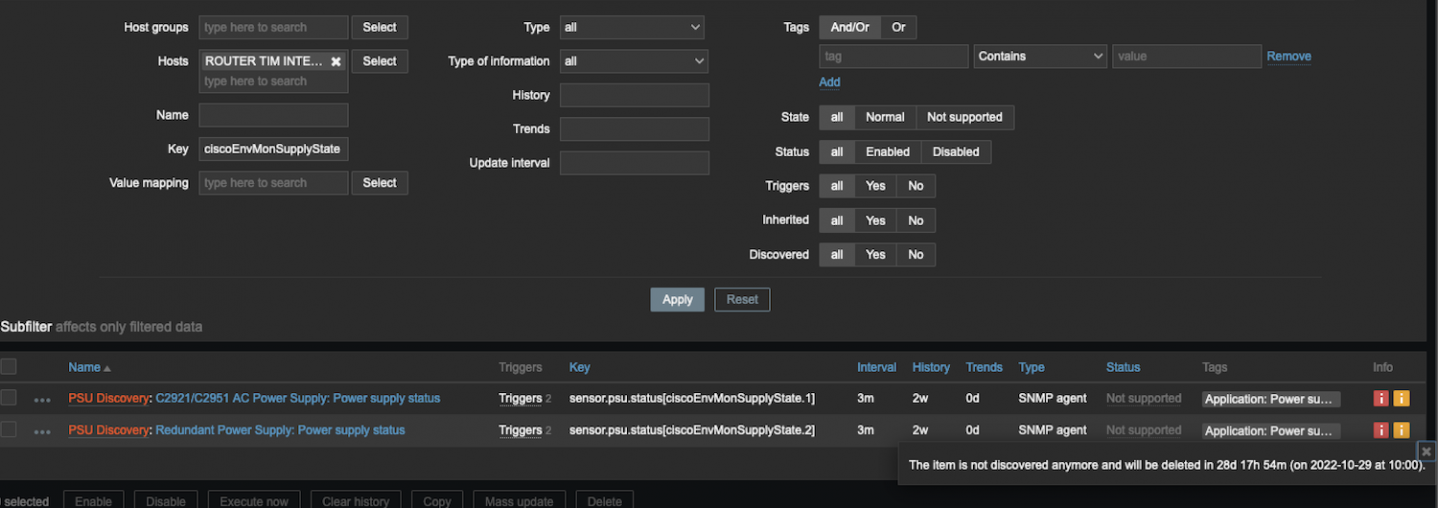Tick checkbox for Redundant Power Supply row
Viewport: 1438px width, 508px height.
tap(8, 430)
